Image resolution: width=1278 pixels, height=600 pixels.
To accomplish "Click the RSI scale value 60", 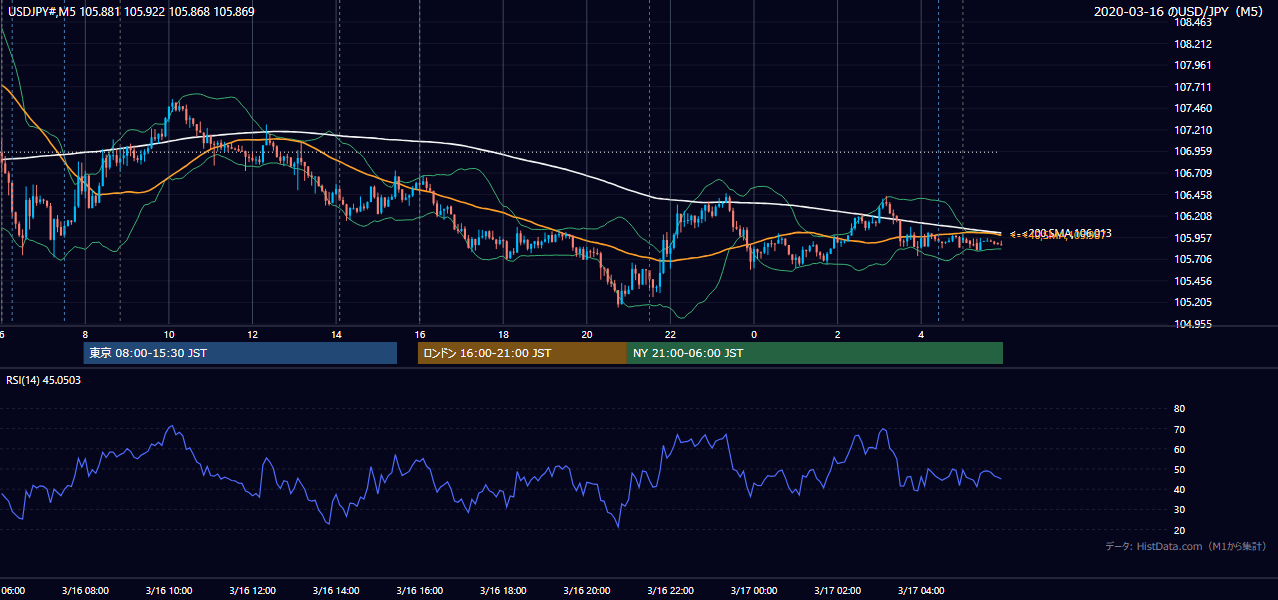I will click(1179, 449).
